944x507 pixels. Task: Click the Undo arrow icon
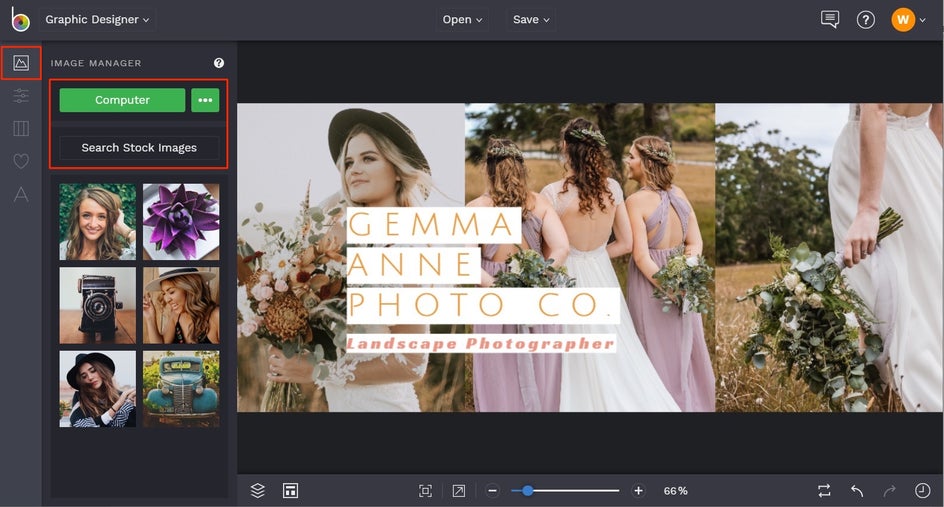click(x=857, y=490)
